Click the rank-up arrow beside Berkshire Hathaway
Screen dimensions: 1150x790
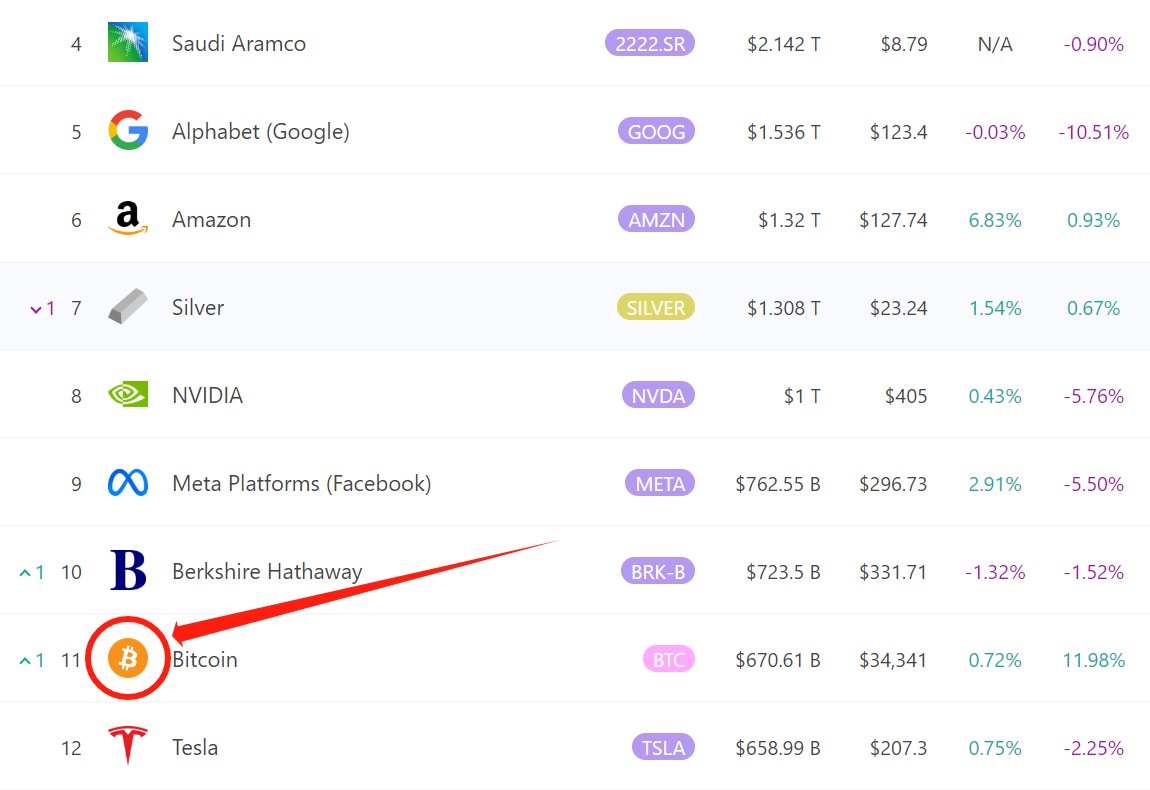point(25,572)
